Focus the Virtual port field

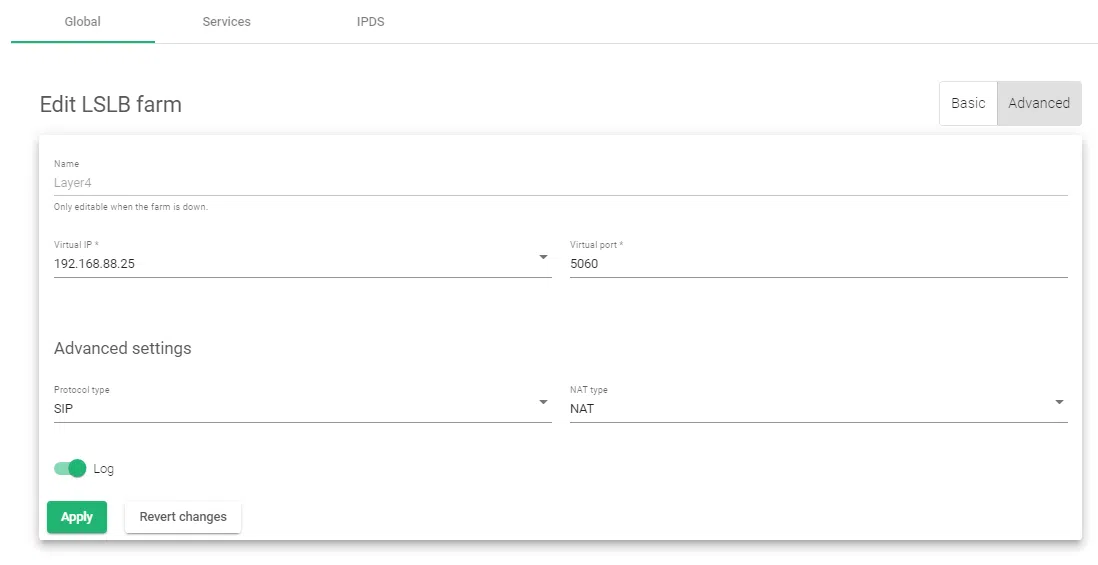[x=818, y=264]
